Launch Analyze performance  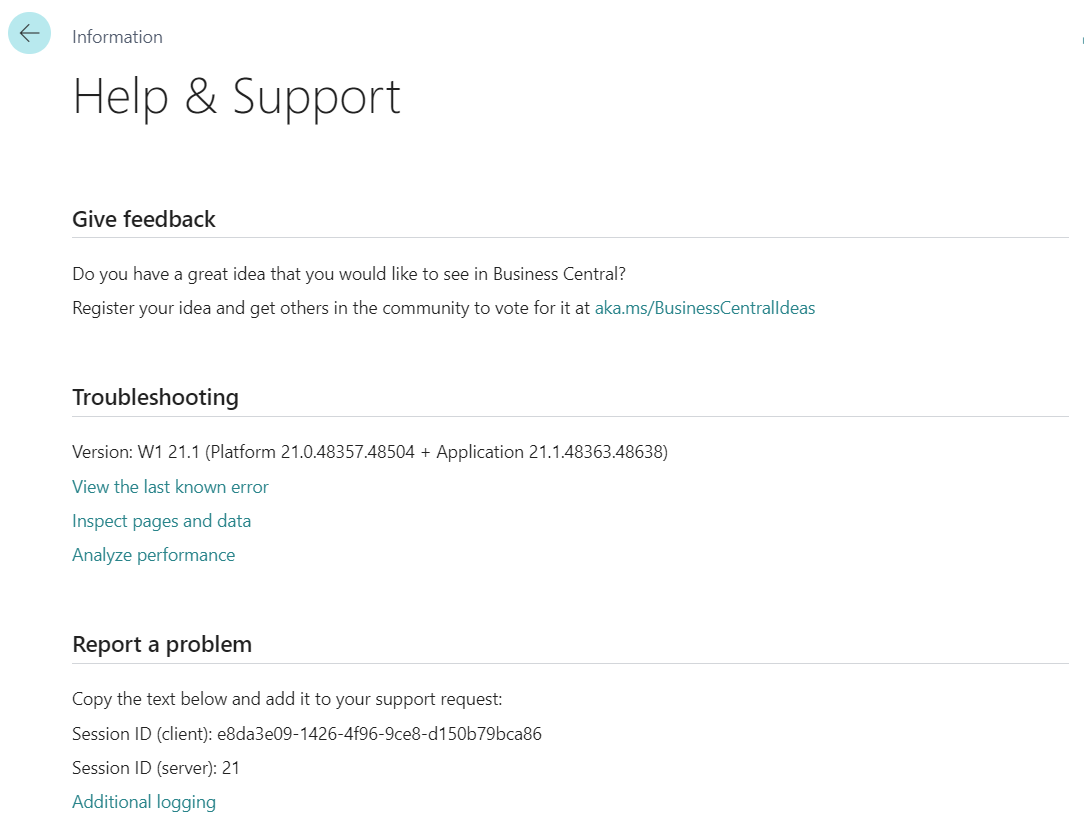[x=153, y=555]
